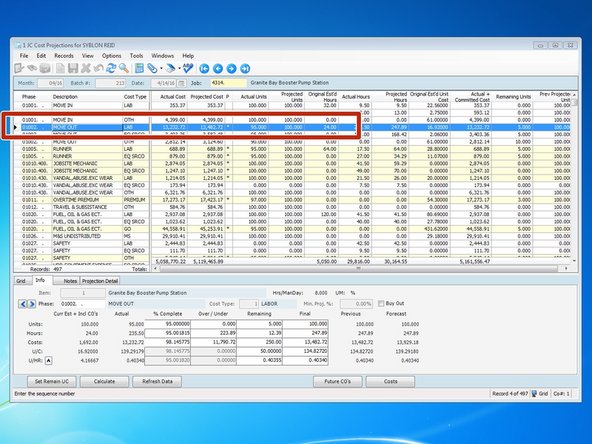Viewport: 592px width, 444px height.
Task: Click the Hours Final field 247.89
Action: [x=305, y=333]
